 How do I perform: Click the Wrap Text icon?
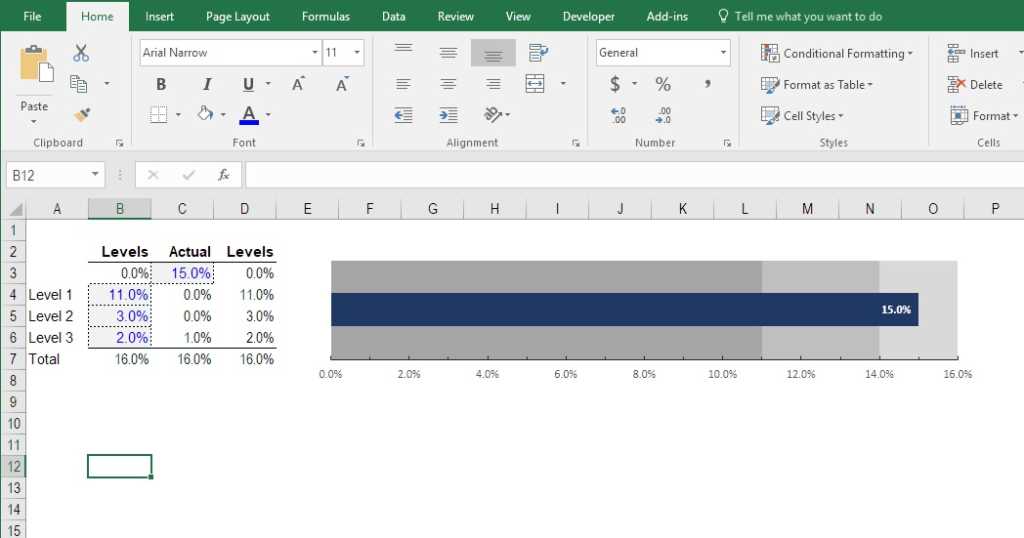coord(538,53)
